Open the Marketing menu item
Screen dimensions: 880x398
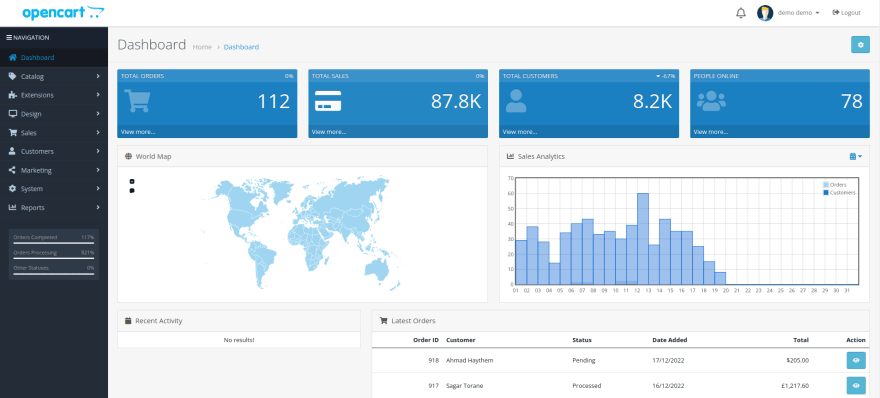pyautogui.click(x=54, y=170)
